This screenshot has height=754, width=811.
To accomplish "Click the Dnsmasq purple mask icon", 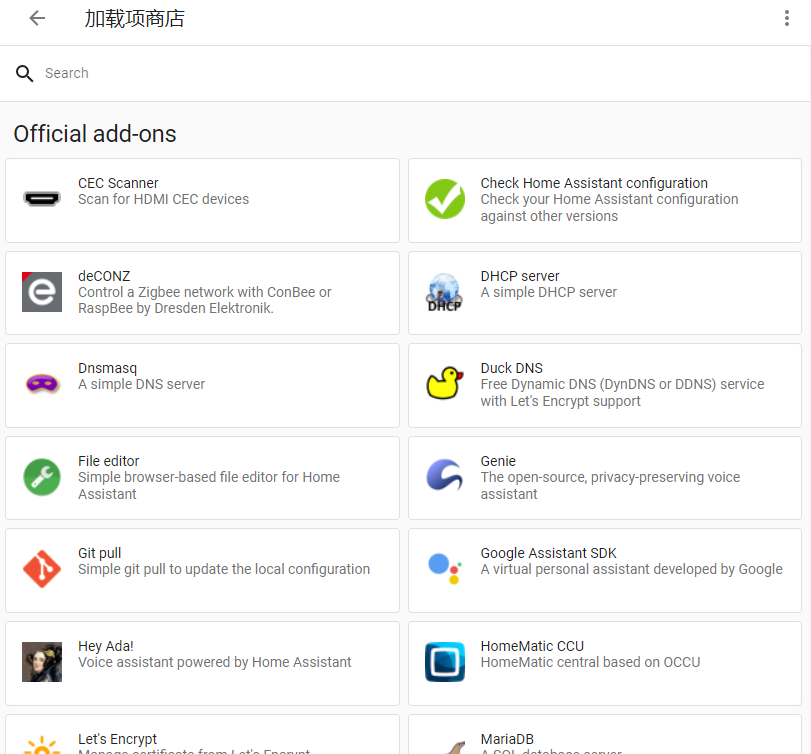I will 42,384.
